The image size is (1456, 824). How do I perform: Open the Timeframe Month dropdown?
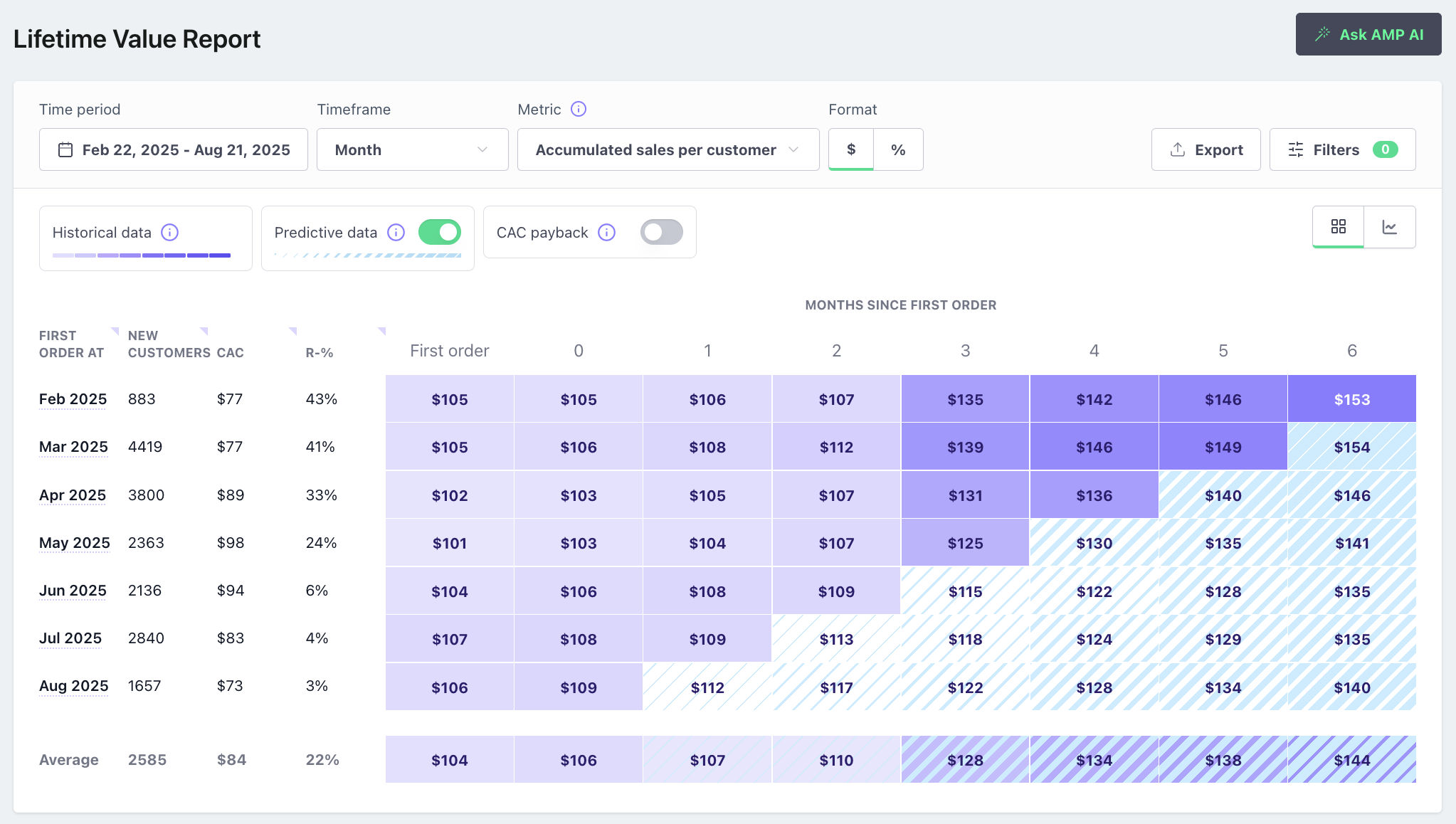412,149
